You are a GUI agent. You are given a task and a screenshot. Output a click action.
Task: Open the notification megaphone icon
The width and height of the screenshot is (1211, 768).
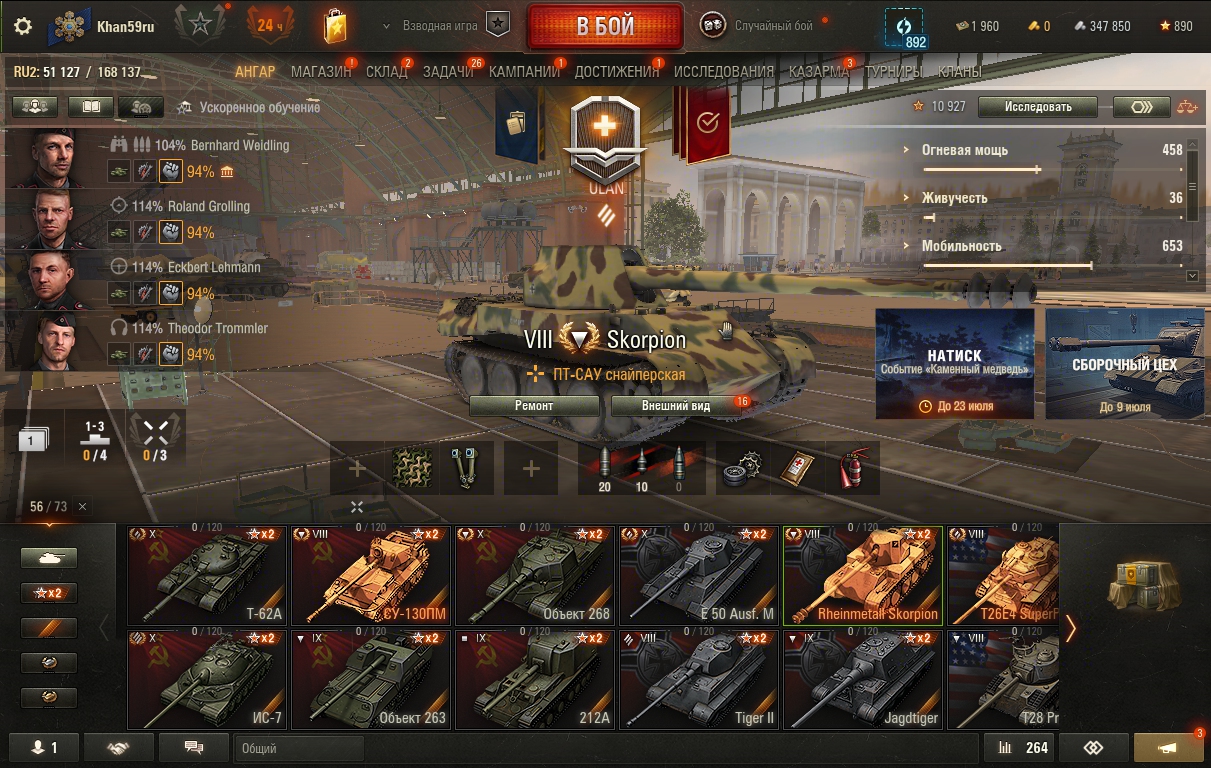click(x=1168, y=747)
